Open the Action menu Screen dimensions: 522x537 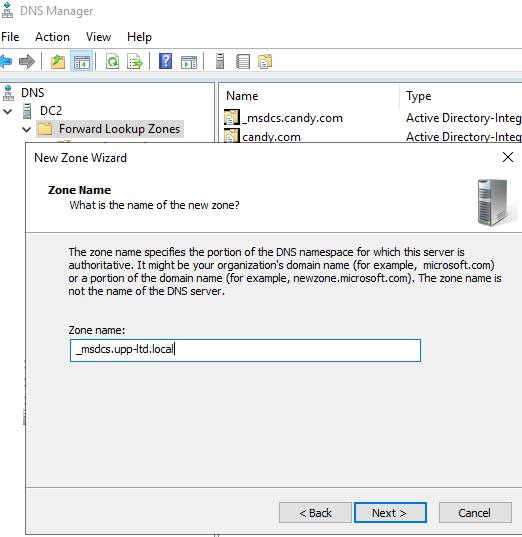(52, 37)
